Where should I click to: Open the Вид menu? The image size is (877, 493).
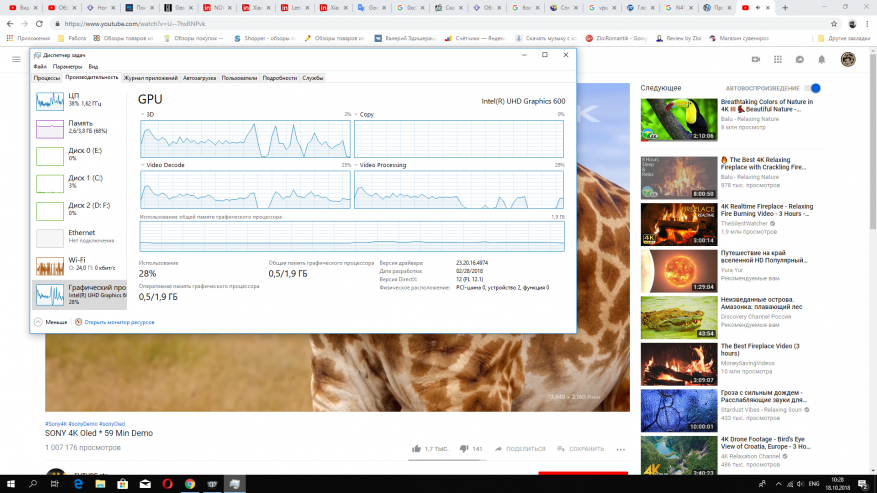tap(93, 67)
